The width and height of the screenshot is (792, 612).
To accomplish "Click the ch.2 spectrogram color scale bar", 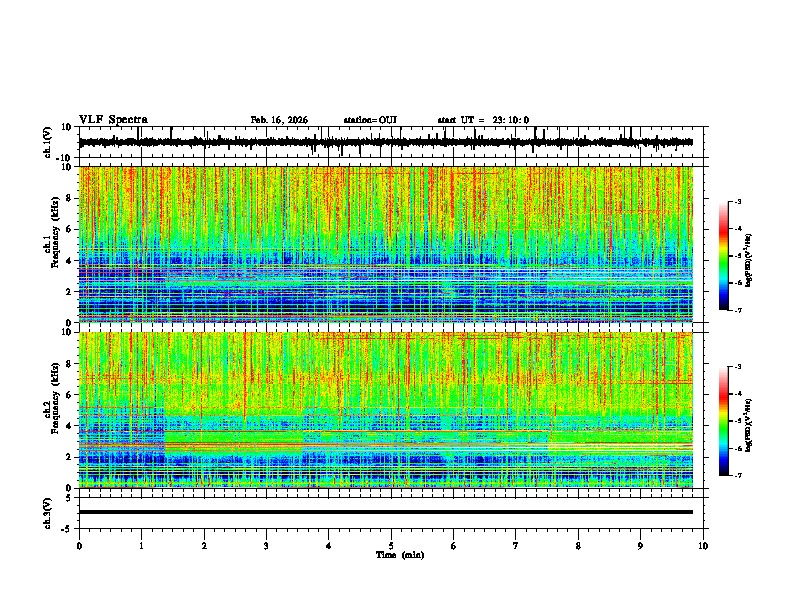I will [x=724, y=421].
